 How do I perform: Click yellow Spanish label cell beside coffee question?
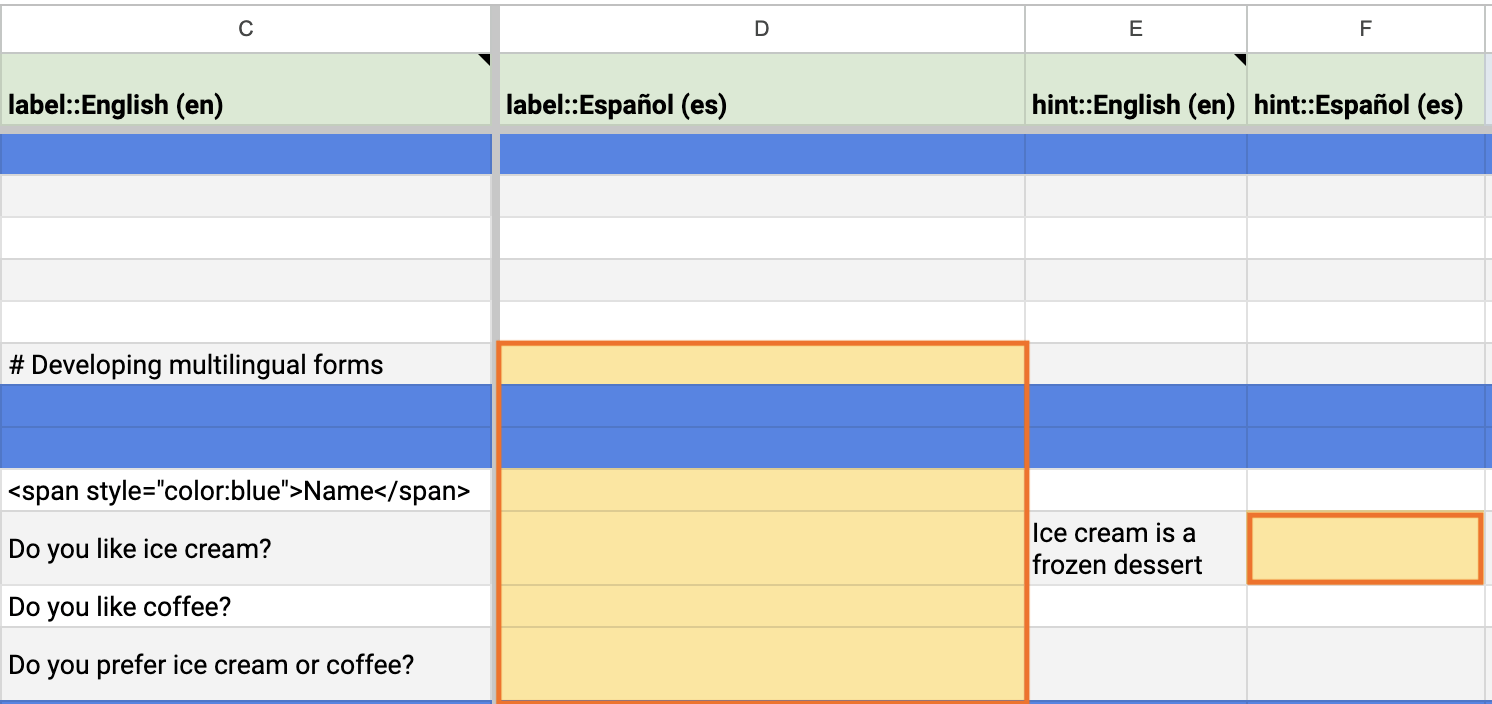[x=762, y=607]
